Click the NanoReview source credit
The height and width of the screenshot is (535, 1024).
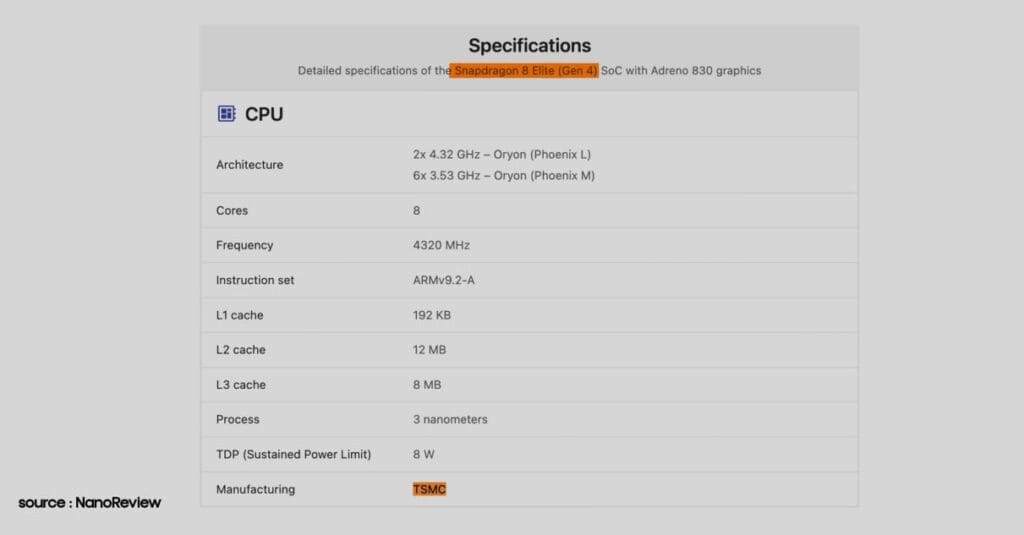(x=90, y=503)
